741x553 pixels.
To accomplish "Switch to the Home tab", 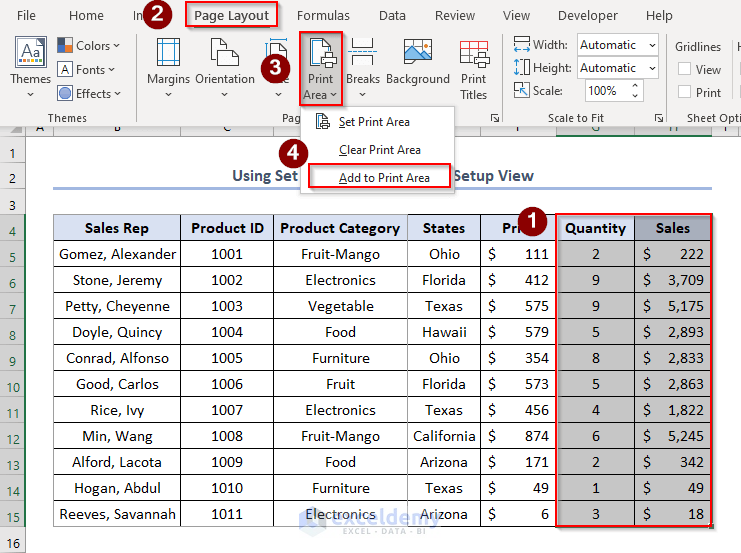I will click(x=86, y=16).
